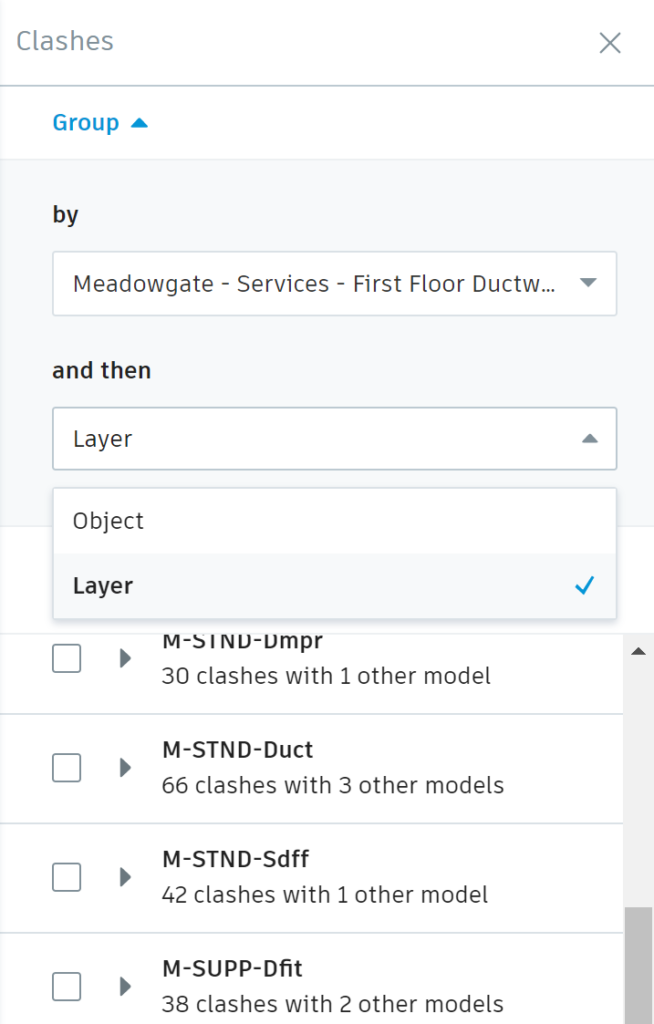
Task: Close the Clashes panel
Action: [x=610, y=43]
